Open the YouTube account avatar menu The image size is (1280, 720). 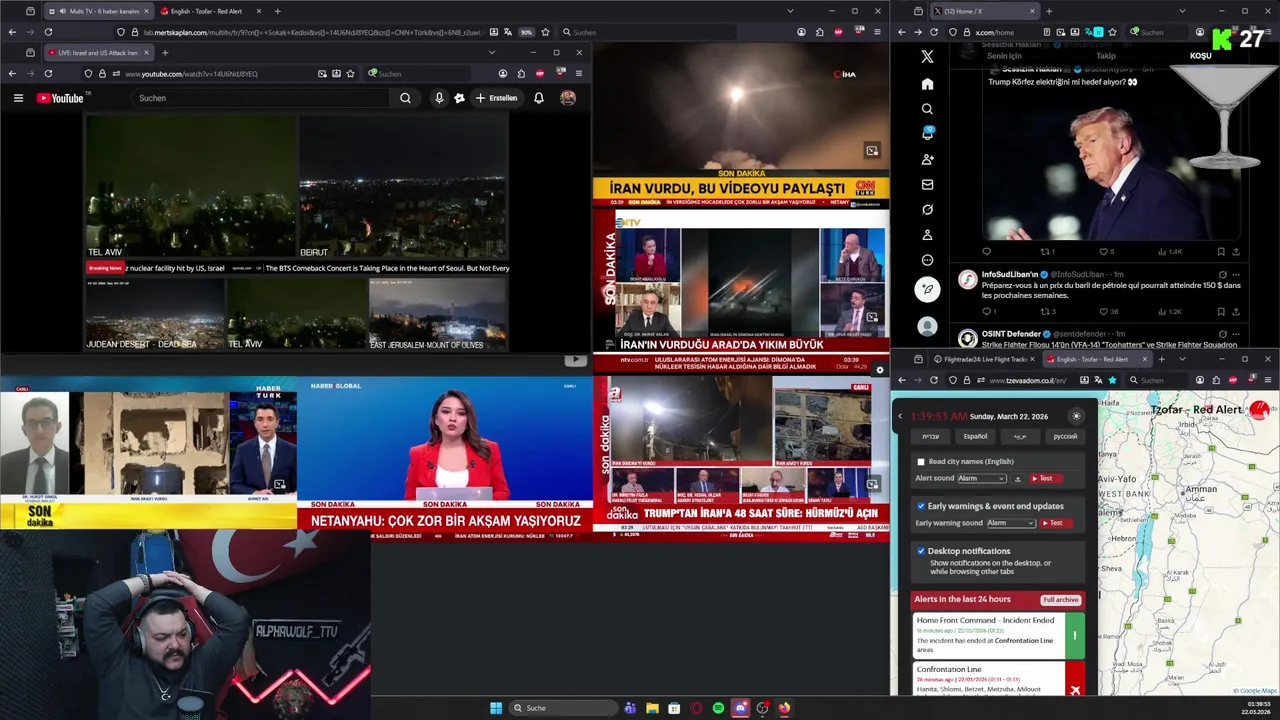coord(568,98)
